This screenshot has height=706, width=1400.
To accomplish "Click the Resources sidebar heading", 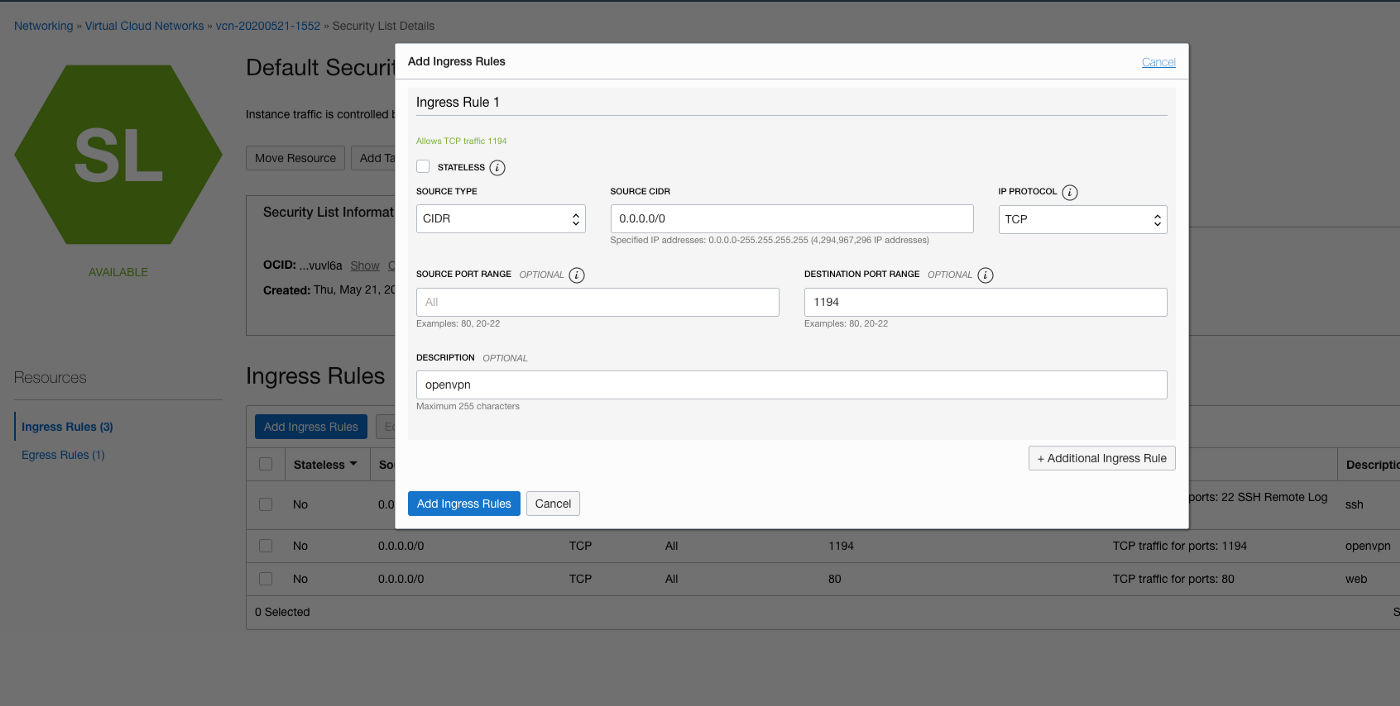I will click(50, 378).
